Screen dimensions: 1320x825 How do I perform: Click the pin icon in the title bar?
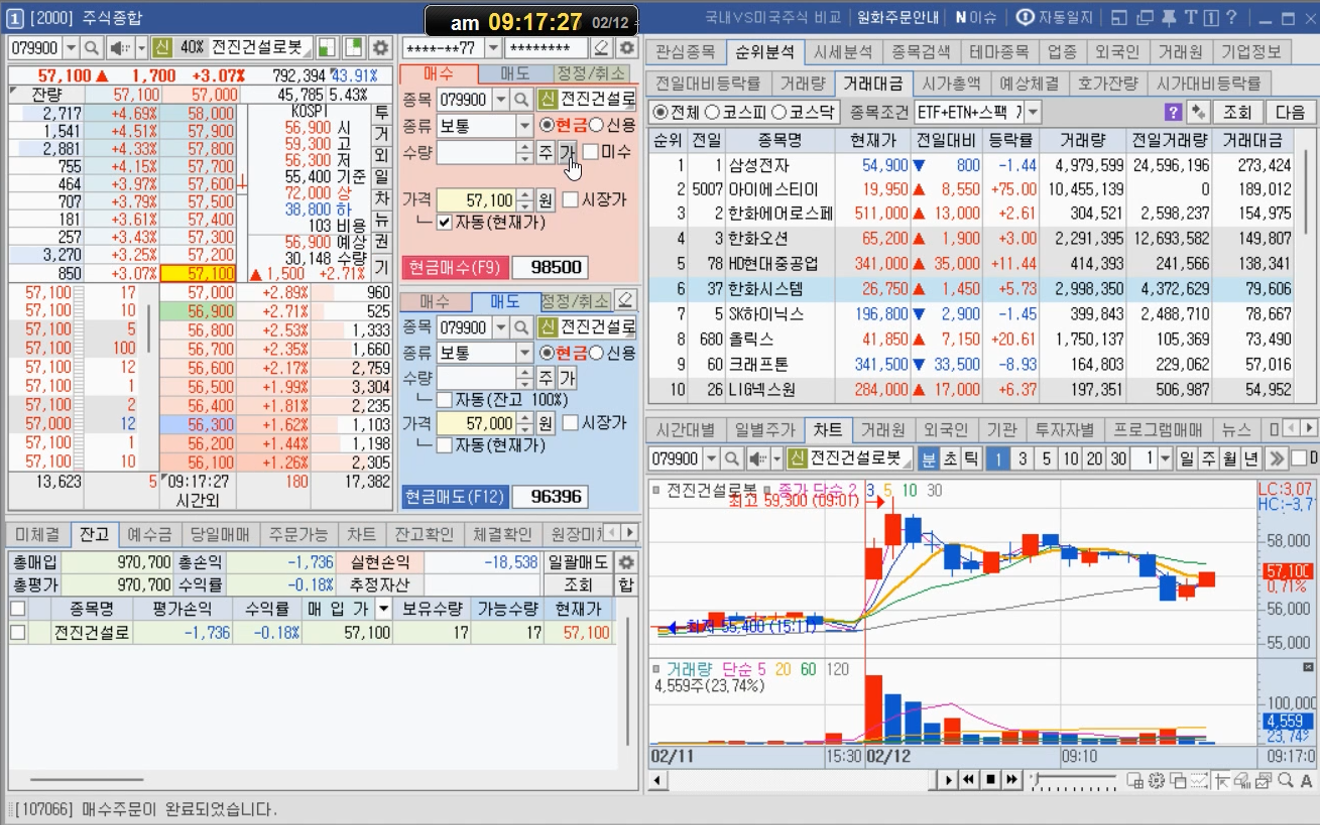tap(1168, 17)
